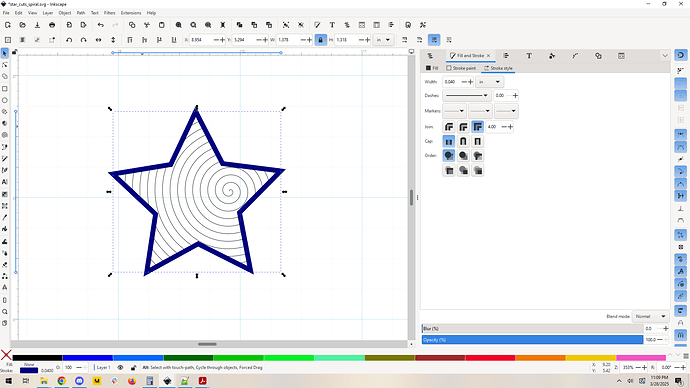Image resolution: width=690 pixels, height=388 pixels.
Task: Choose the Ellipse drawing tool
Action: (x=5, y=100)
